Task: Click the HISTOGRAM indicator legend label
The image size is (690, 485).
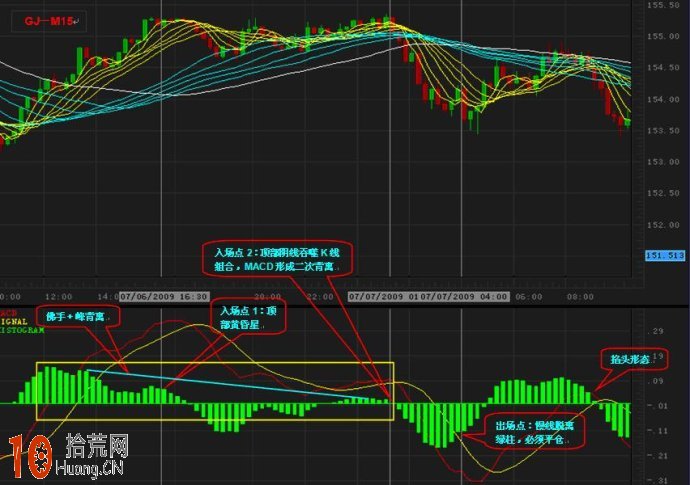Action: point(22,330)
